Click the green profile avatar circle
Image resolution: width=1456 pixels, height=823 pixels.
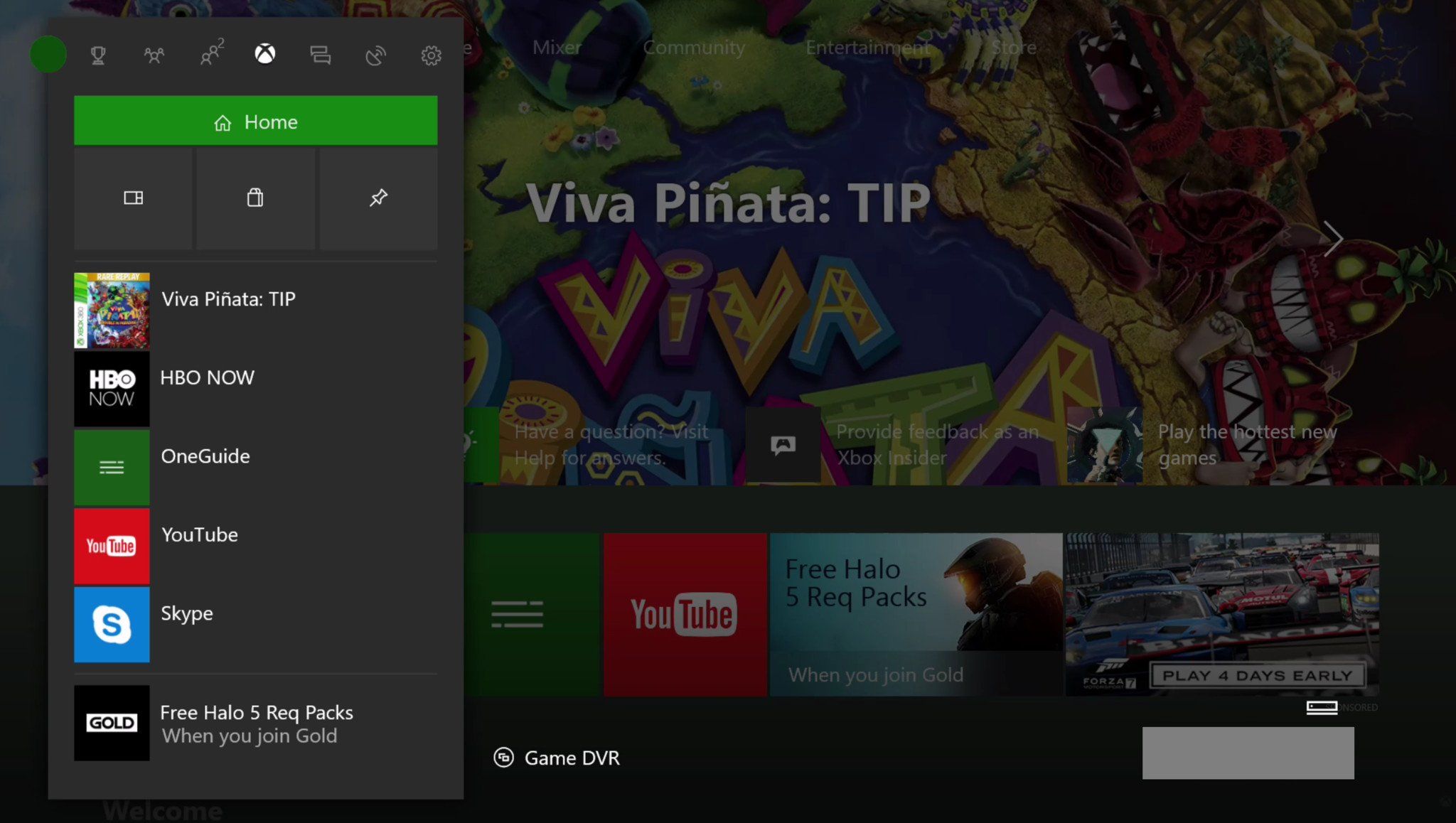[x=48, y=55]
